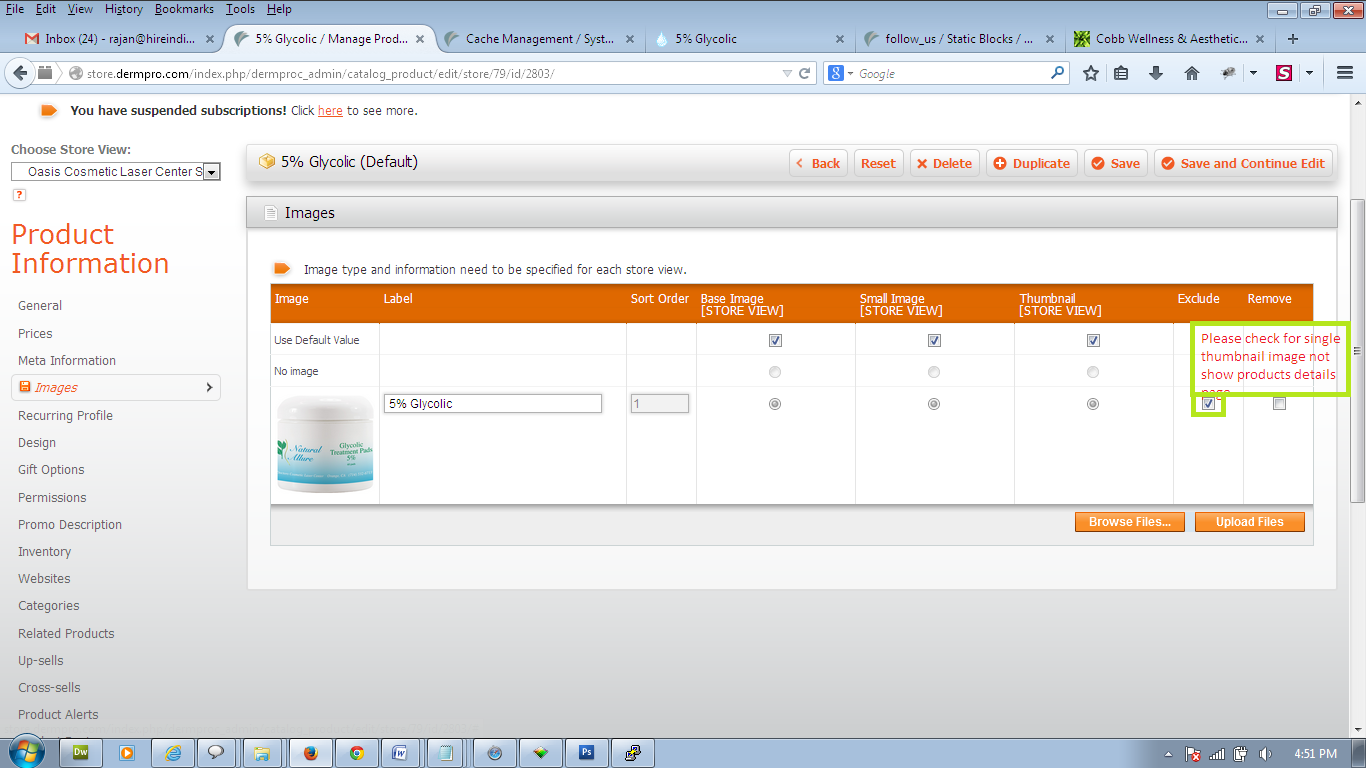Image resolution: width=1366 pixels, height=768 pixels.
Task: Delete the product with Delete button
Action: point(944,163)
